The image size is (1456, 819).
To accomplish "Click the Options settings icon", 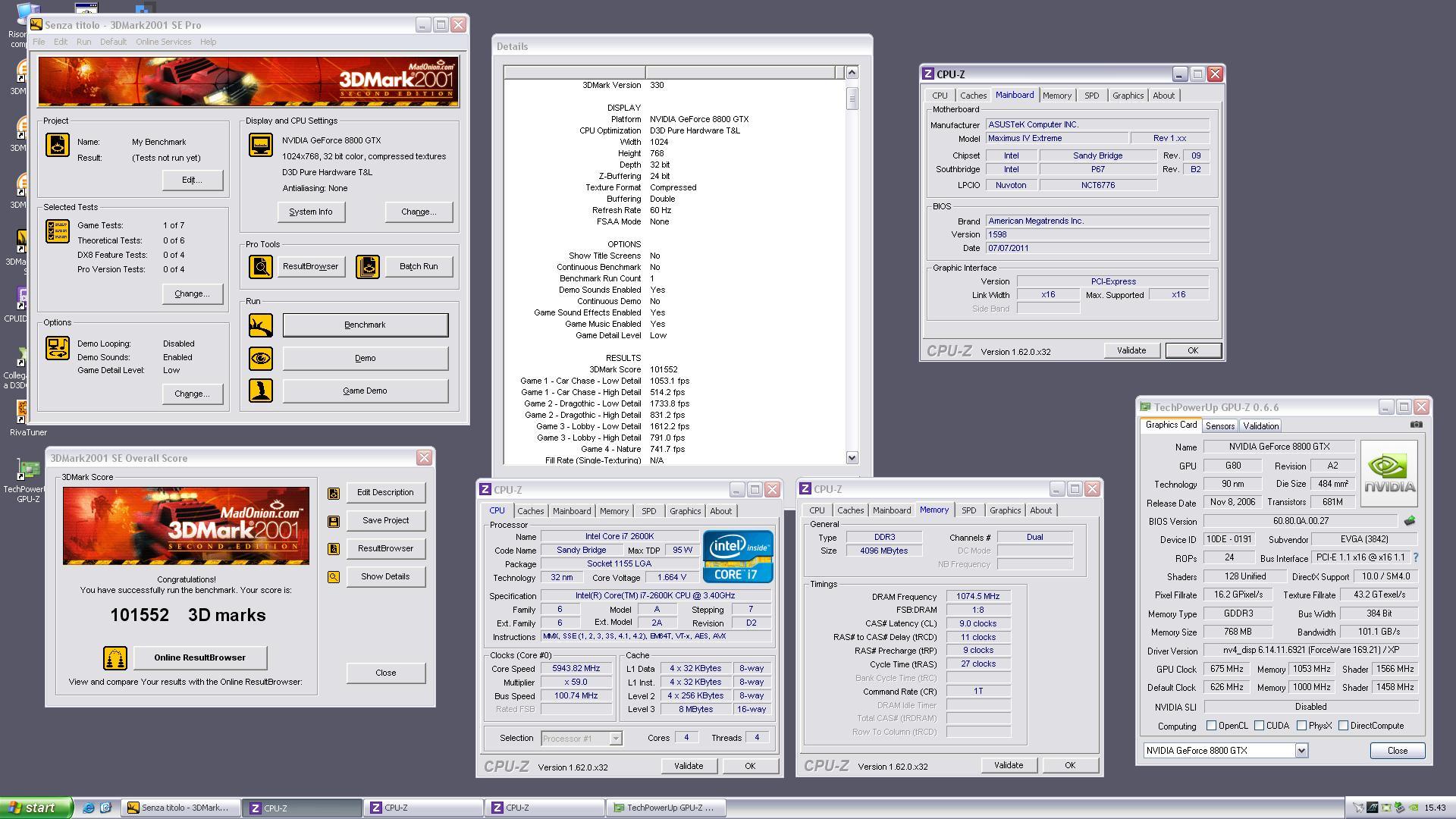I will [58, 348].
